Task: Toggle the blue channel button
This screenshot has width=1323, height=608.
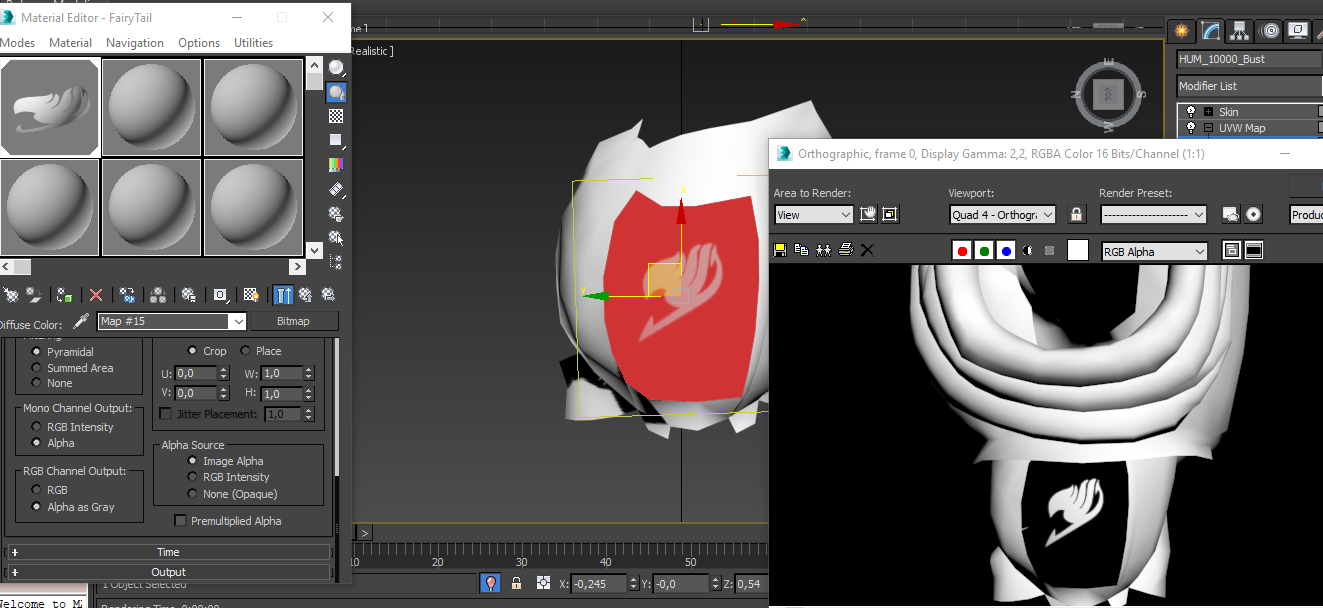Action: point(1006,251)
